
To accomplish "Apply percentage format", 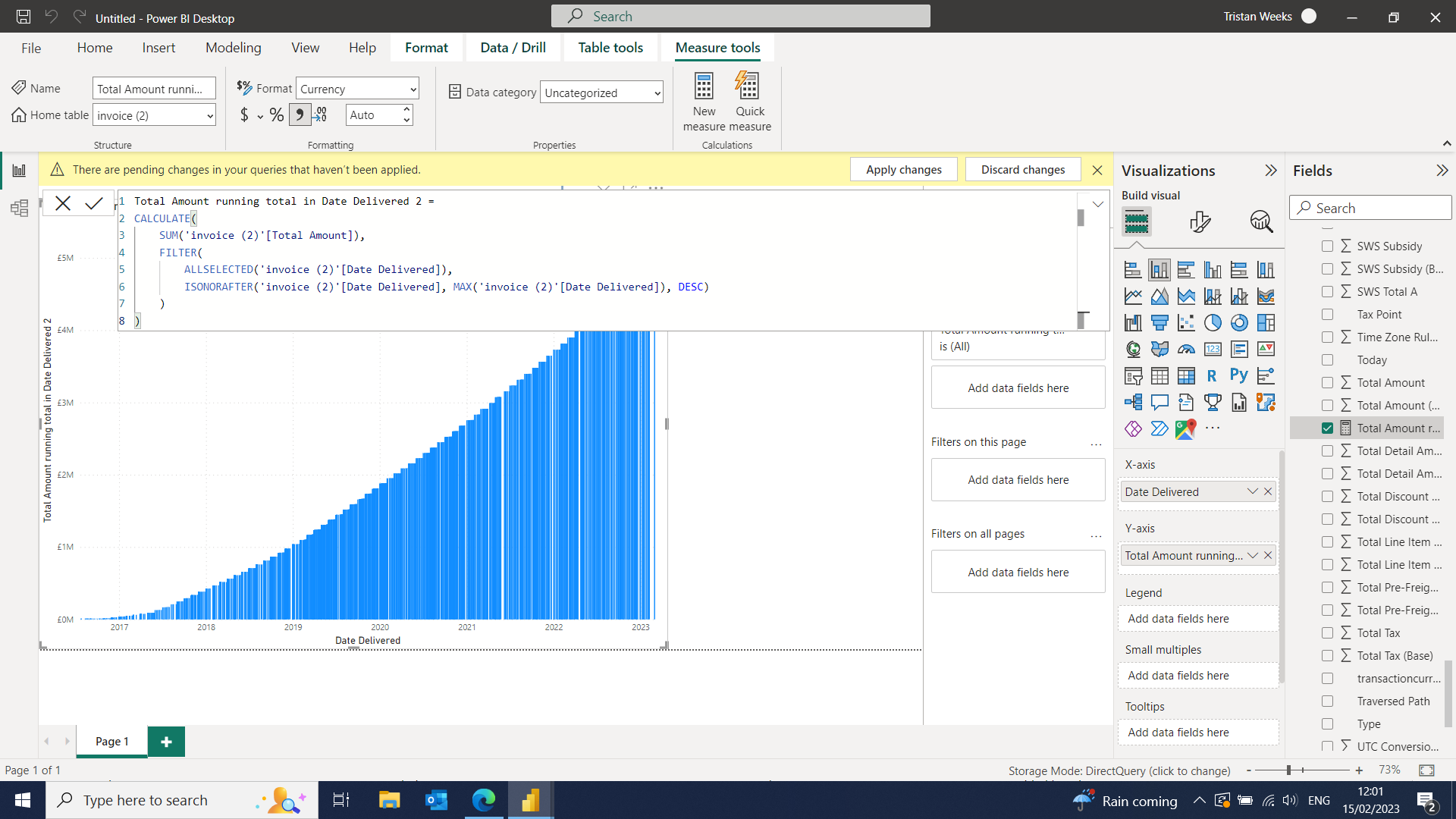I will pyautogui.click(x=277, y=115).
